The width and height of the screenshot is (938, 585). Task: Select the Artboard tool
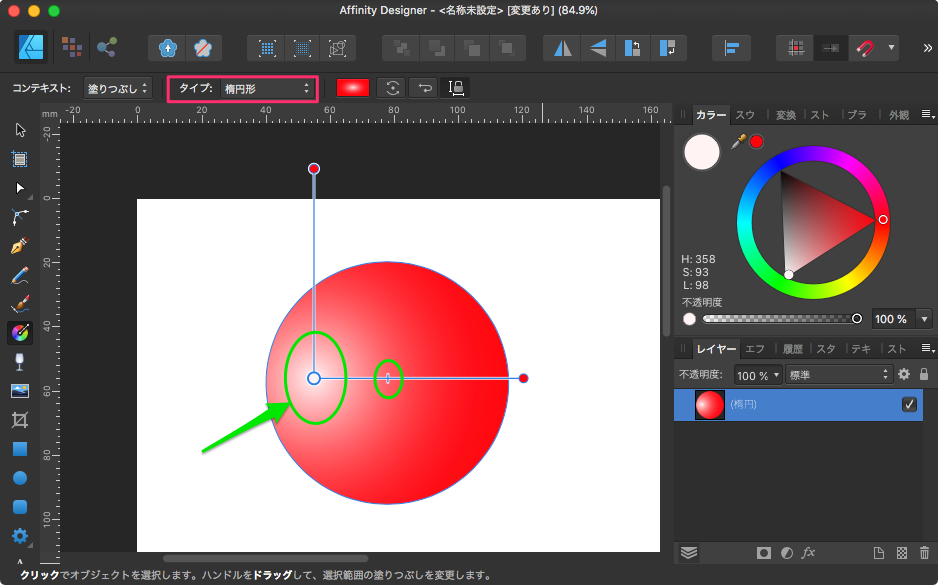click(x=19, y=158)
